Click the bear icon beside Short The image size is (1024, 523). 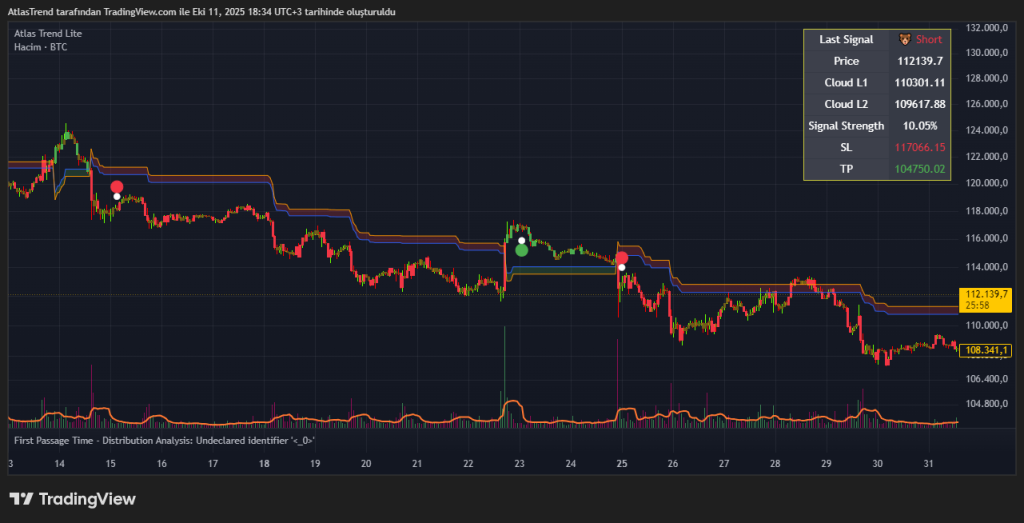pyautogui.click(x=904, y=40)
